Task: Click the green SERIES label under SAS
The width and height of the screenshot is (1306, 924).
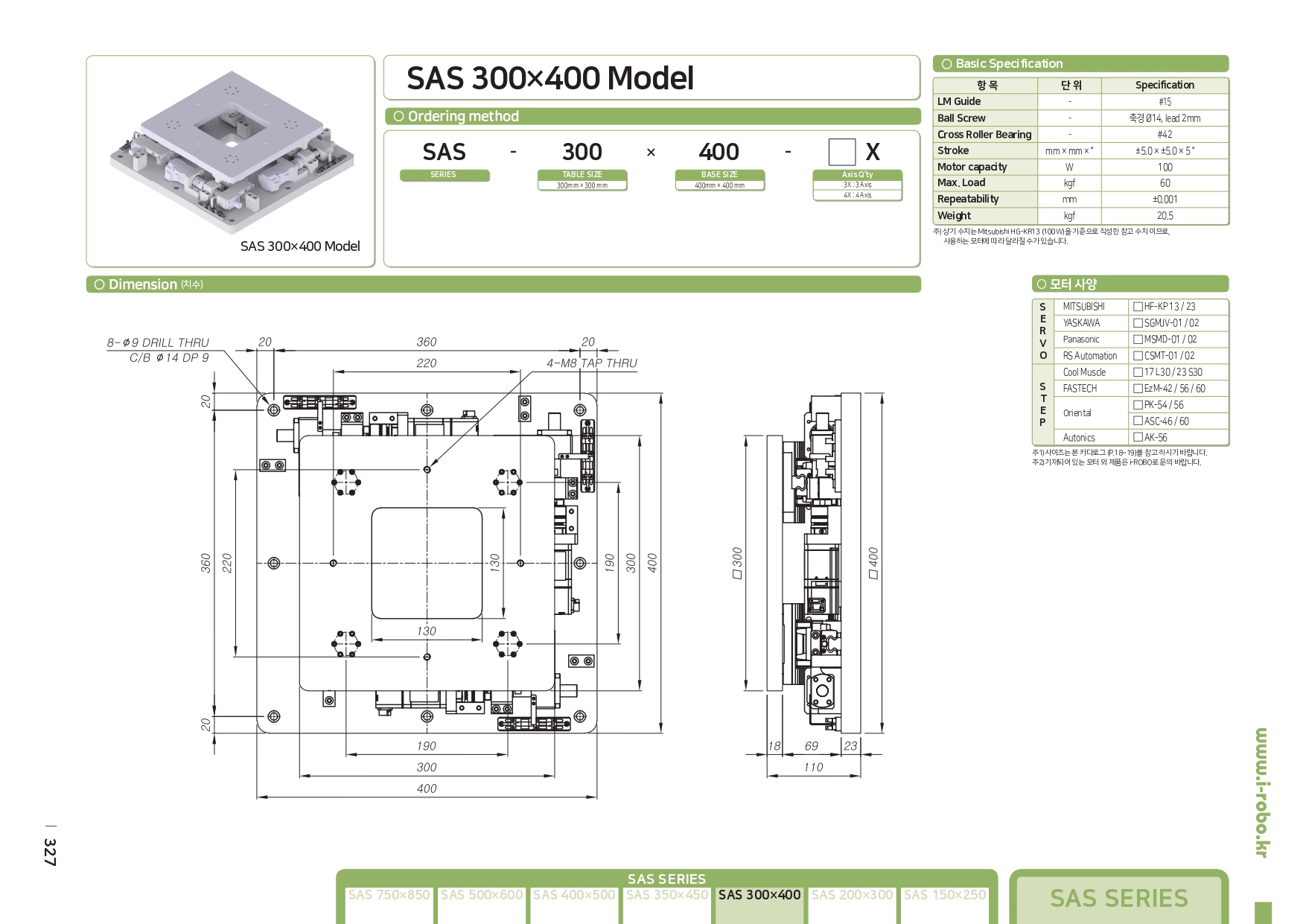Action: point(445,175)
